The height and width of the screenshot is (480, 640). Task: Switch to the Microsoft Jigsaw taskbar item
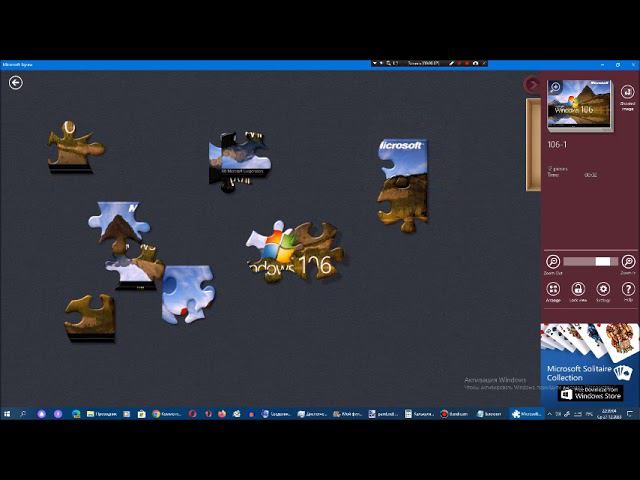527,414
